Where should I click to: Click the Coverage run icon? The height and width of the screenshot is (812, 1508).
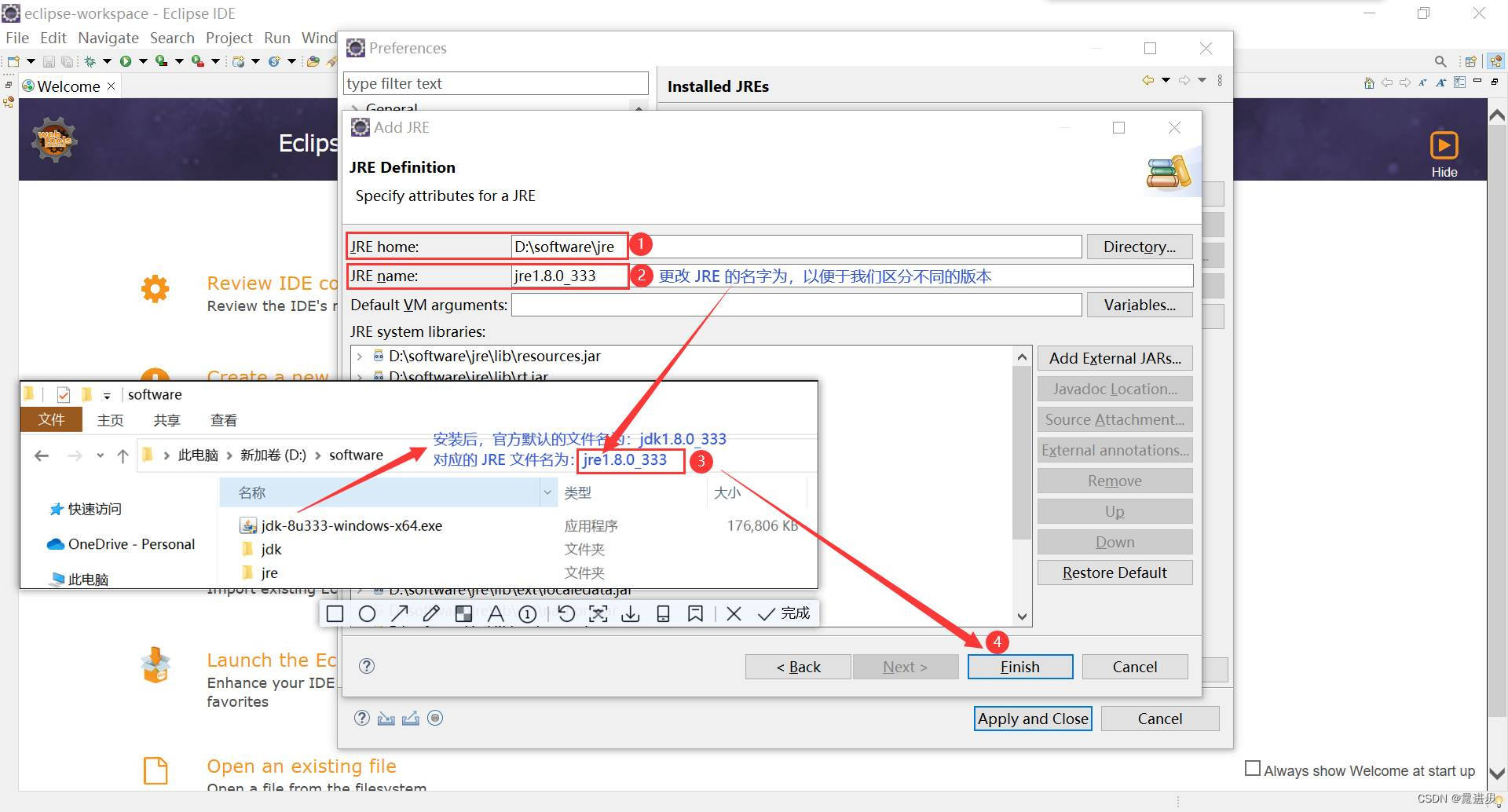pos(161,61)
